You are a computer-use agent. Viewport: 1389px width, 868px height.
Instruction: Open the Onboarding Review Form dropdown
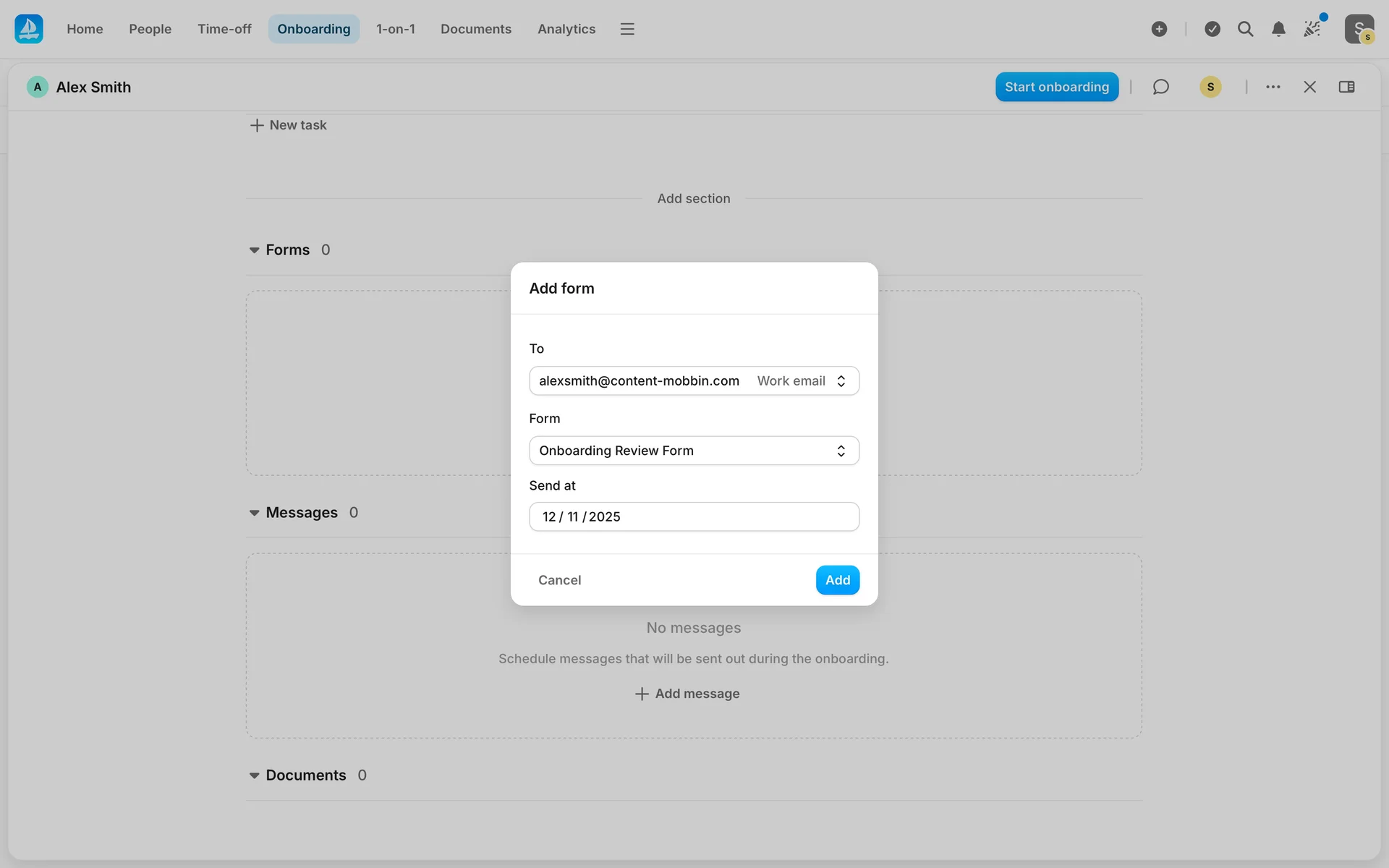[694, 451]
